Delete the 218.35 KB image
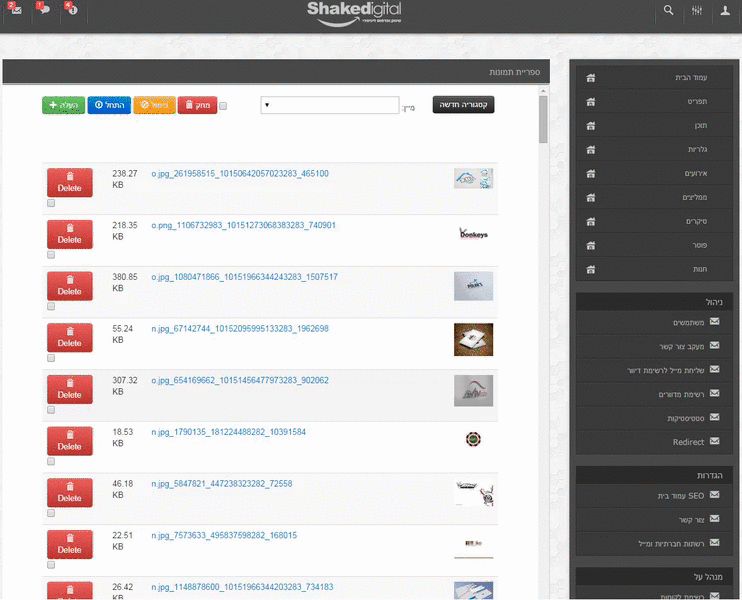 click(70, 234)
